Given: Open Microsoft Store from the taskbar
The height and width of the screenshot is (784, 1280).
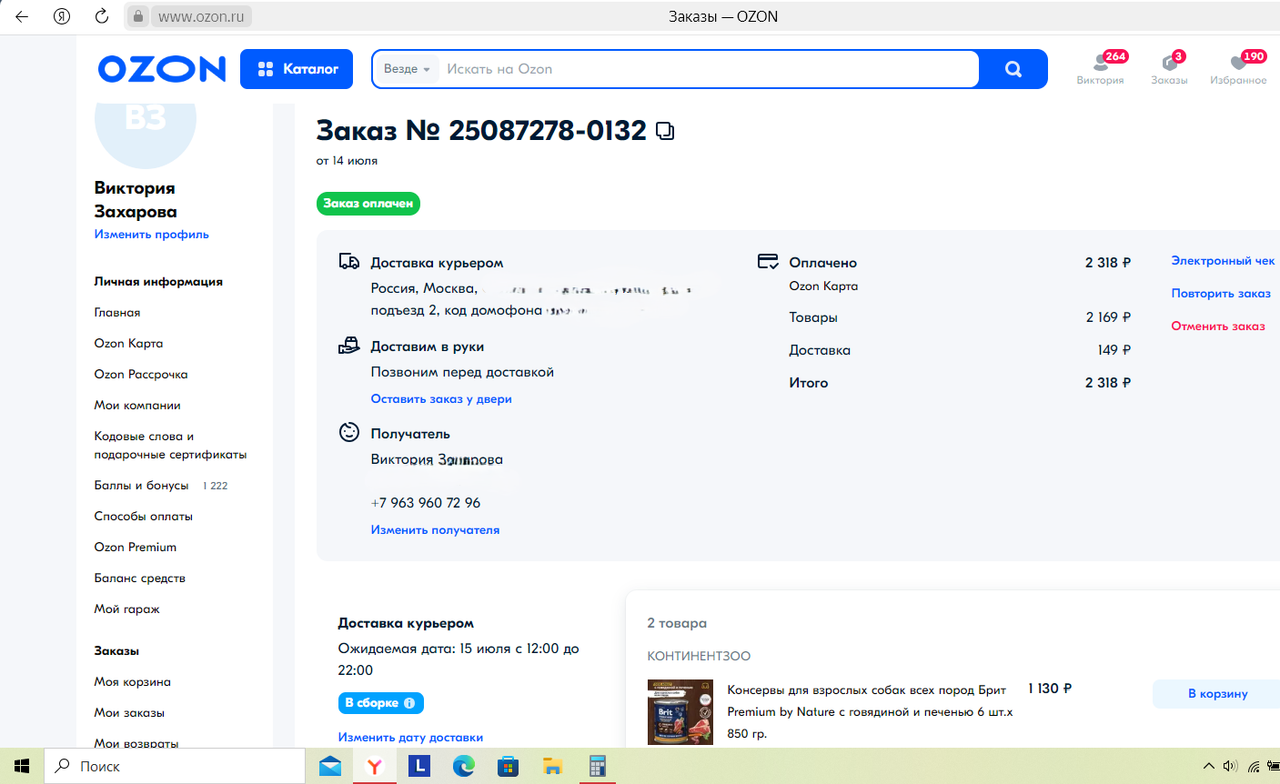Looking at the screenshot, I should (x=508, y=766).
